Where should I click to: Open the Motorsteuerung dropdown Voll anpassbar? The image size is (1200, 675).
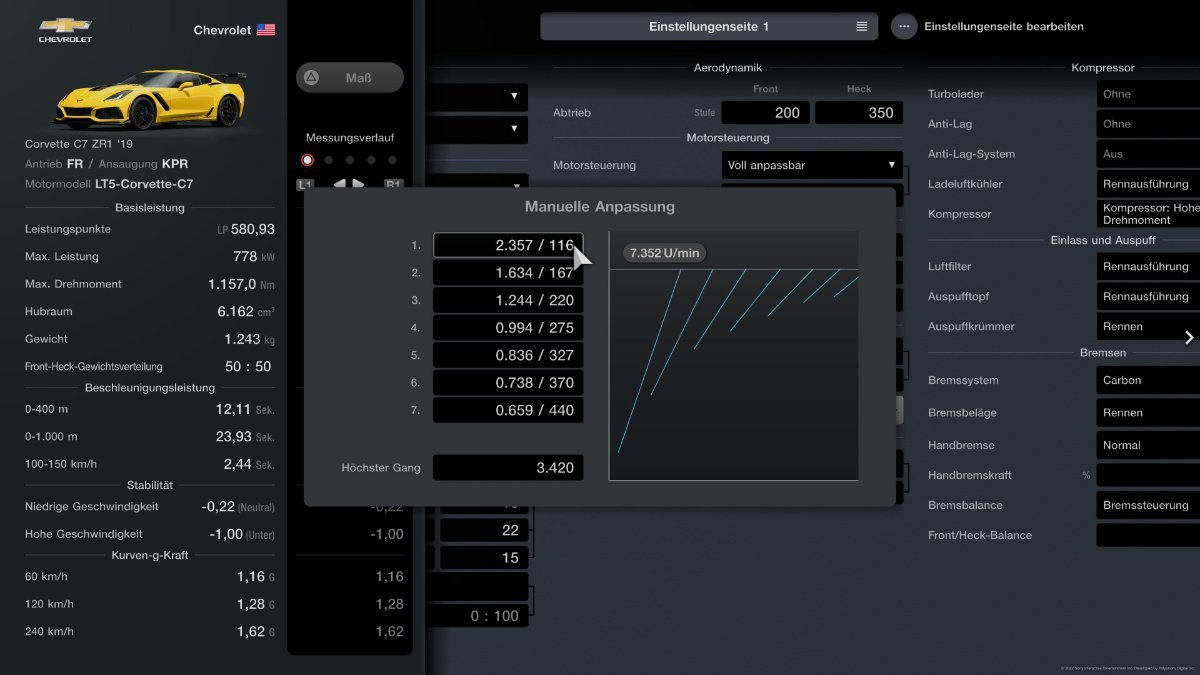[812, 165]
